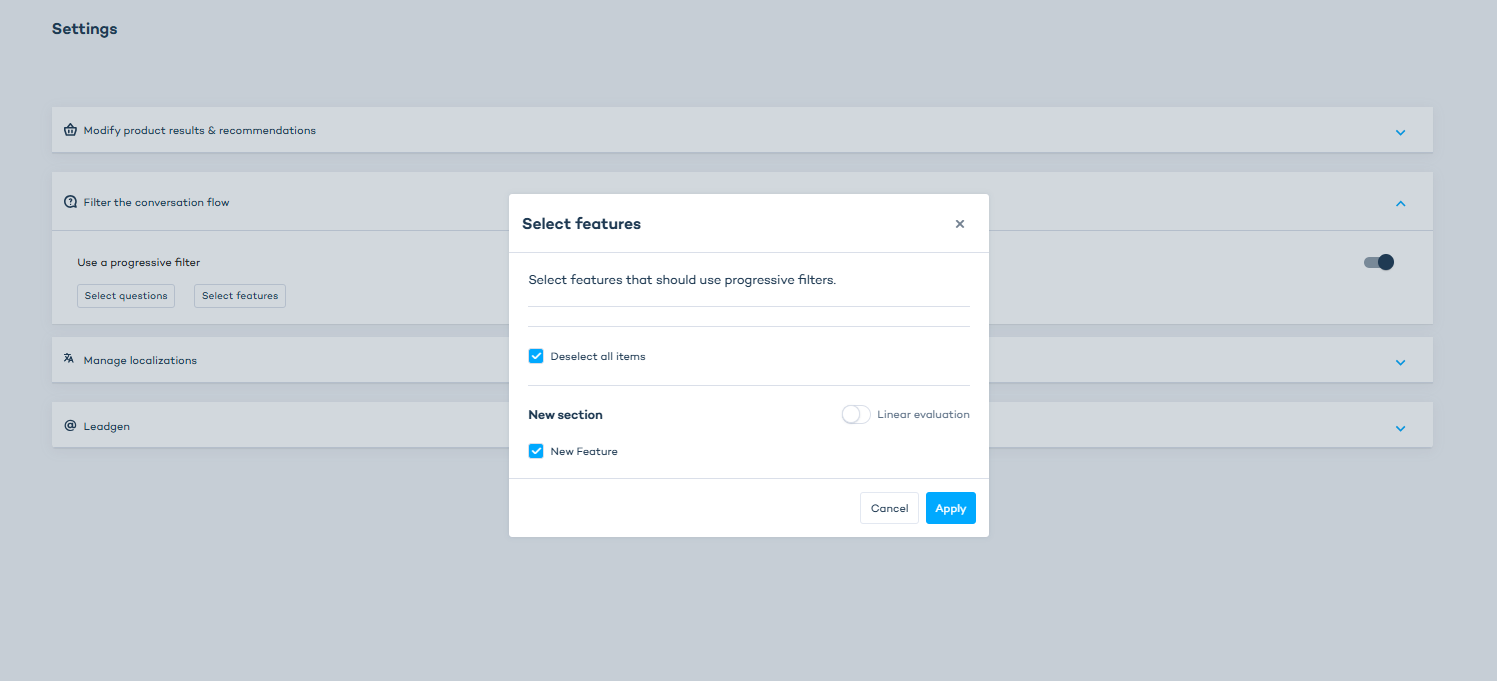Click the translation icon beside Manage localizations

tap(69, 359)
